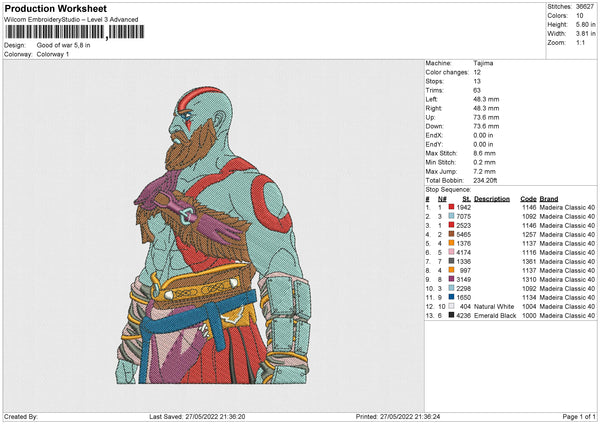Select the Natural White color swatch
Screen dimensions: 600x424
(x=452, y=306)
